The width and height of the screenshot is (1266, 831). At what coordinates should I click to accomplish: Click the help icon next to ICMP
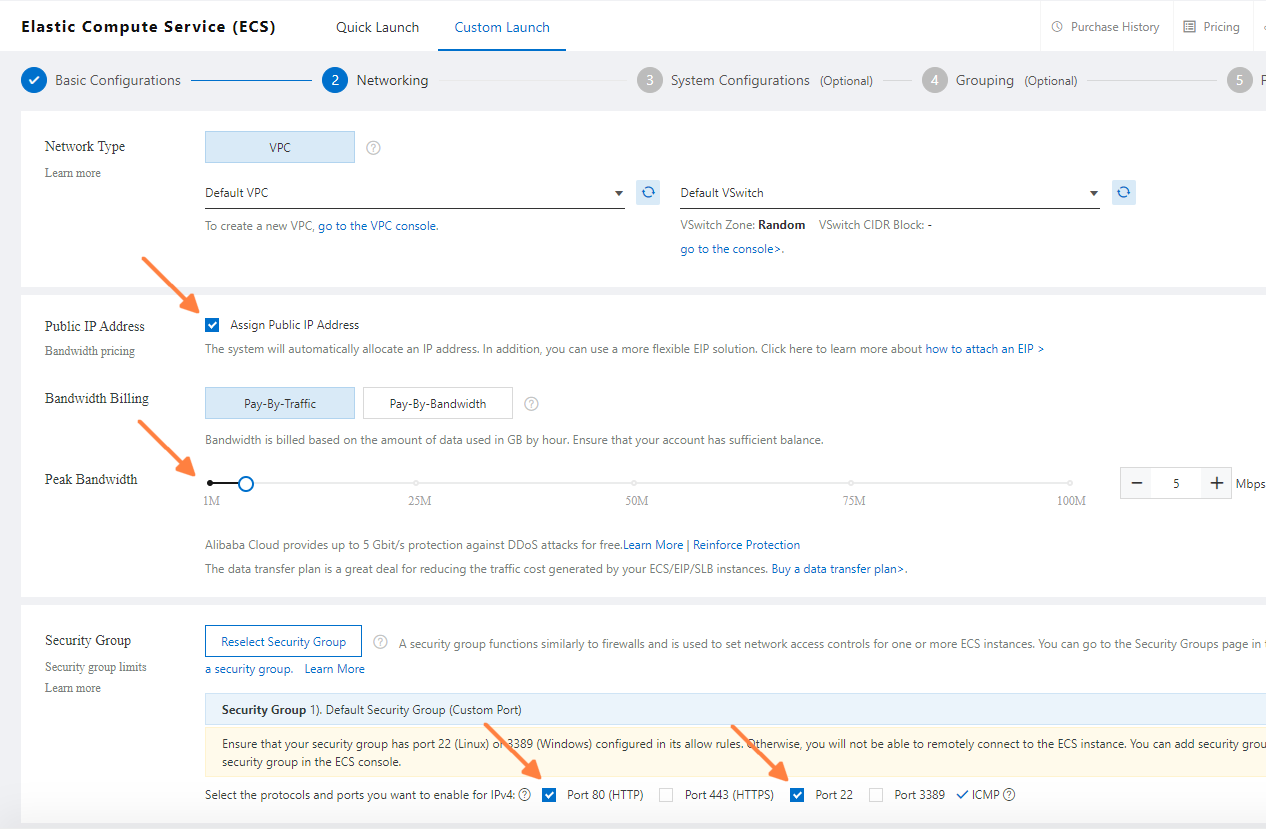(1009, 795)
